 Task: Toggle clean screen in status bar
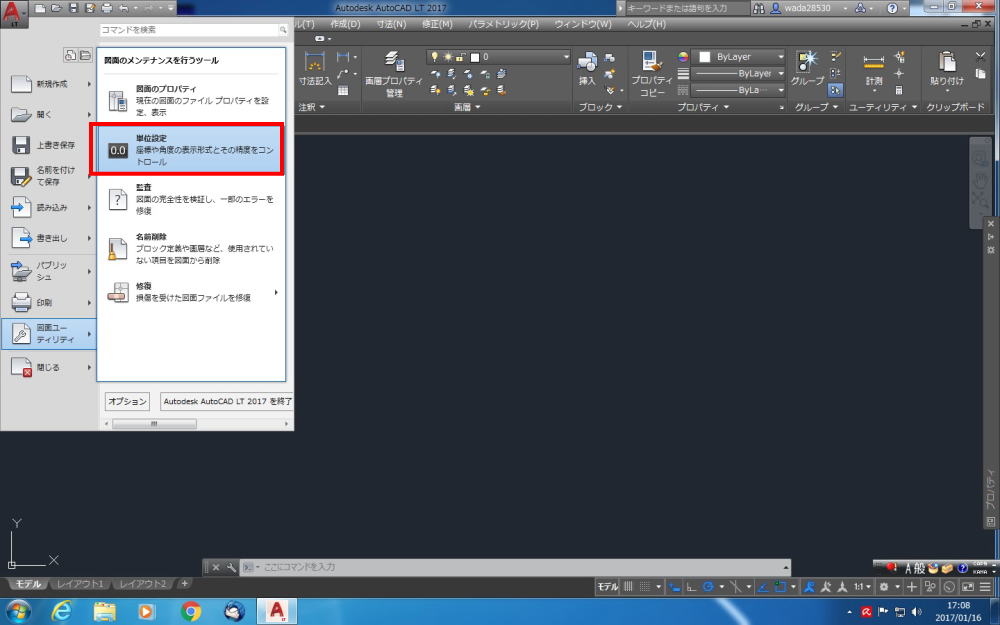(x=968, y=587)
